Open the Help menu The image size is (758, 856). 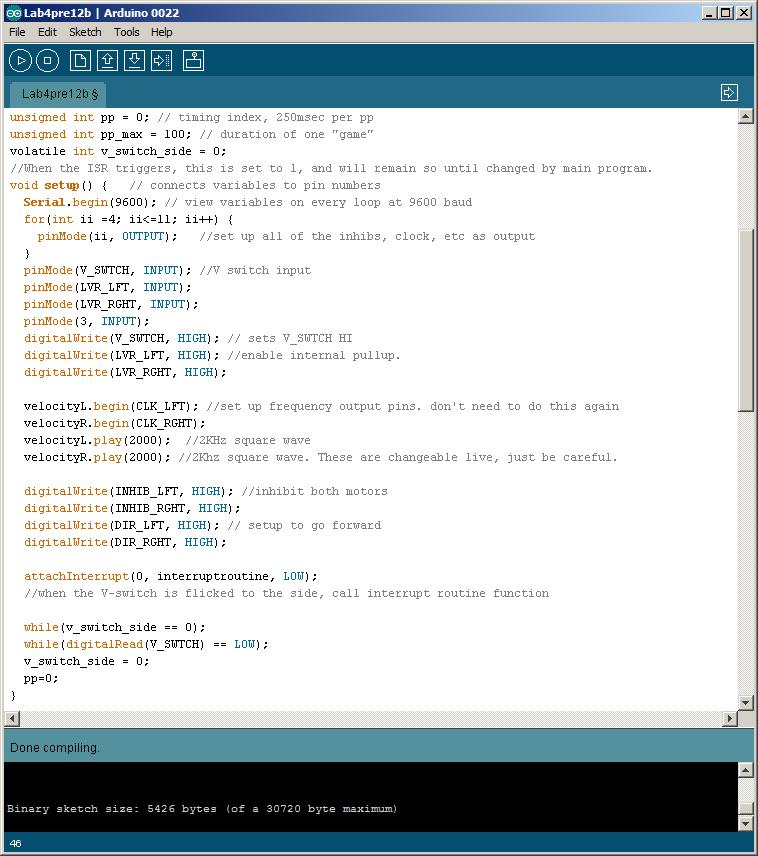point(162,32)
